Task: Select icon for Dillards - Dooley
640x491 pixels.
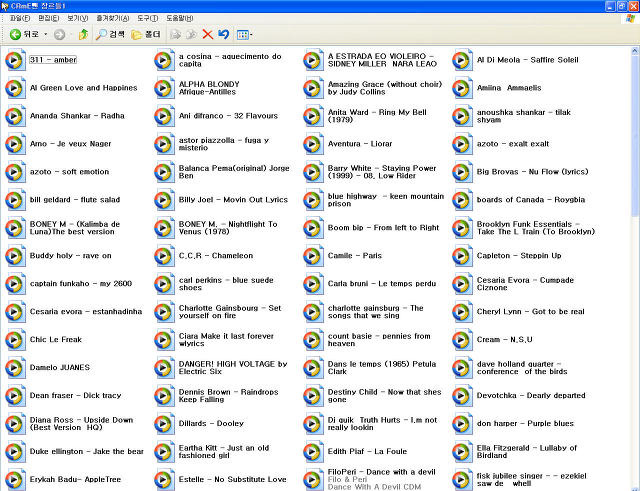Action: tap(164, 424)
